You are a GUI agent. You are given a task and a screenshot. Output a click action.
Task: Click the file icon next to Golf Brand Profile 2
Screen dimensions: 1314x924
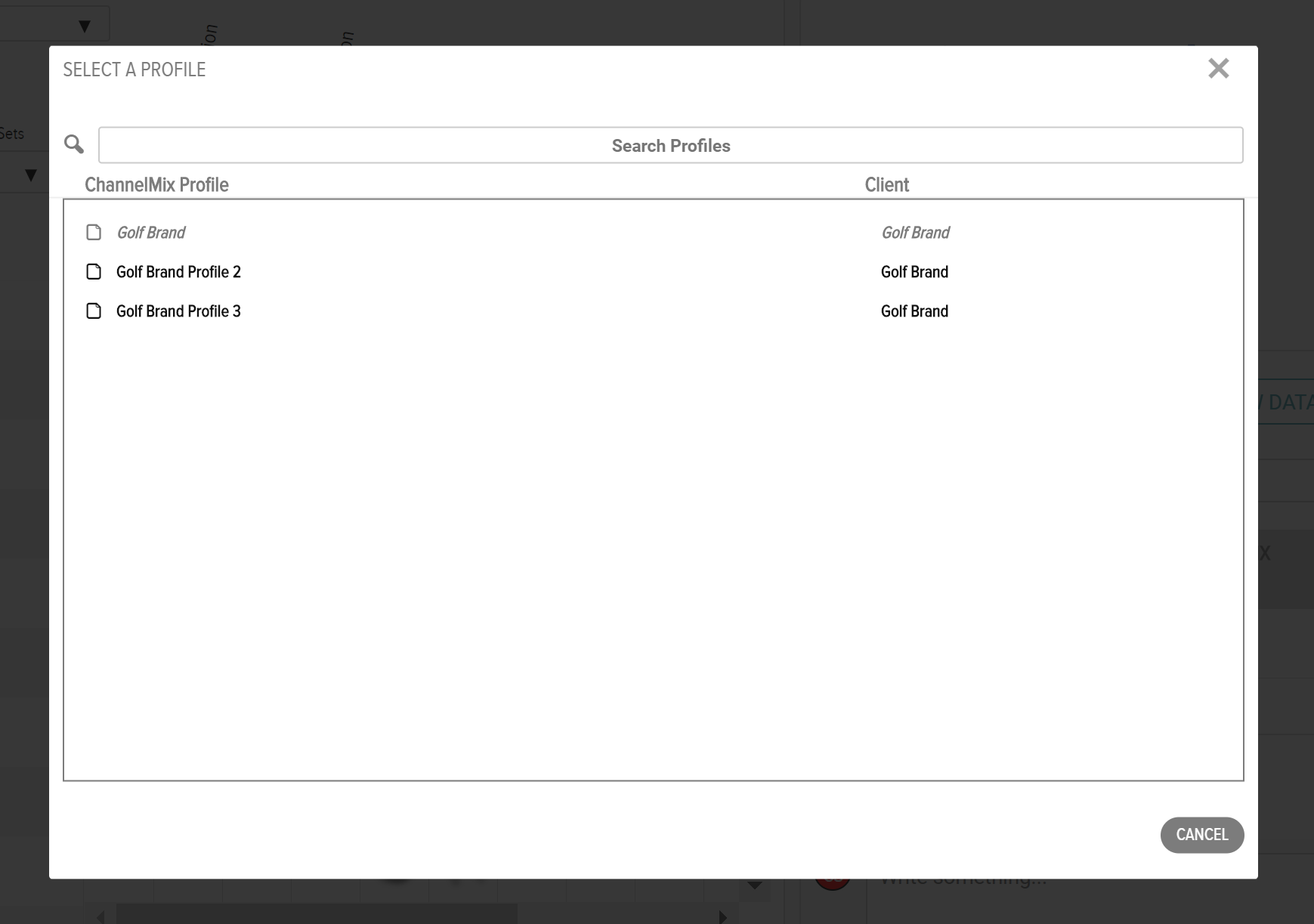[94, 271]
